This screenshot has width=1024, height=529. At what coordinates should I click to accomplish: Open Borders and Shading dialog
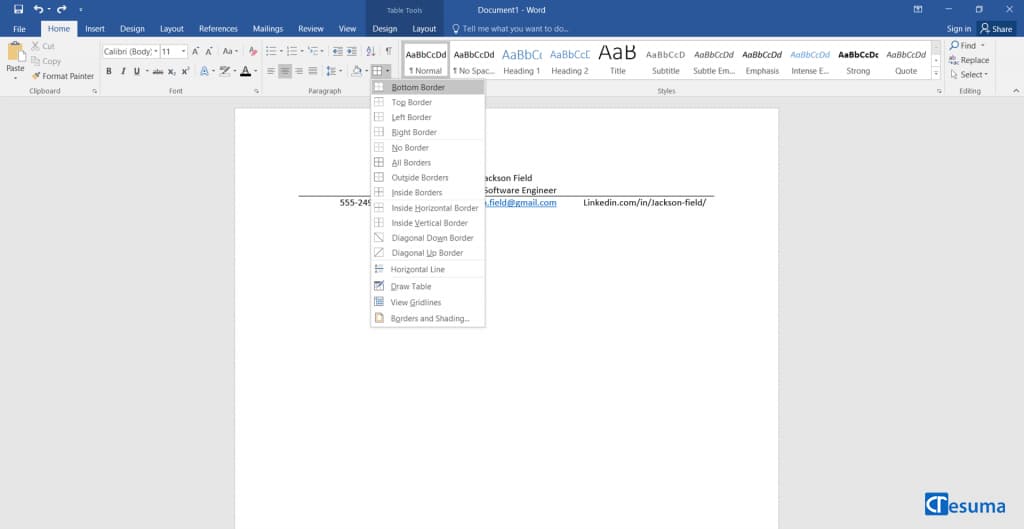coord(428,319)
